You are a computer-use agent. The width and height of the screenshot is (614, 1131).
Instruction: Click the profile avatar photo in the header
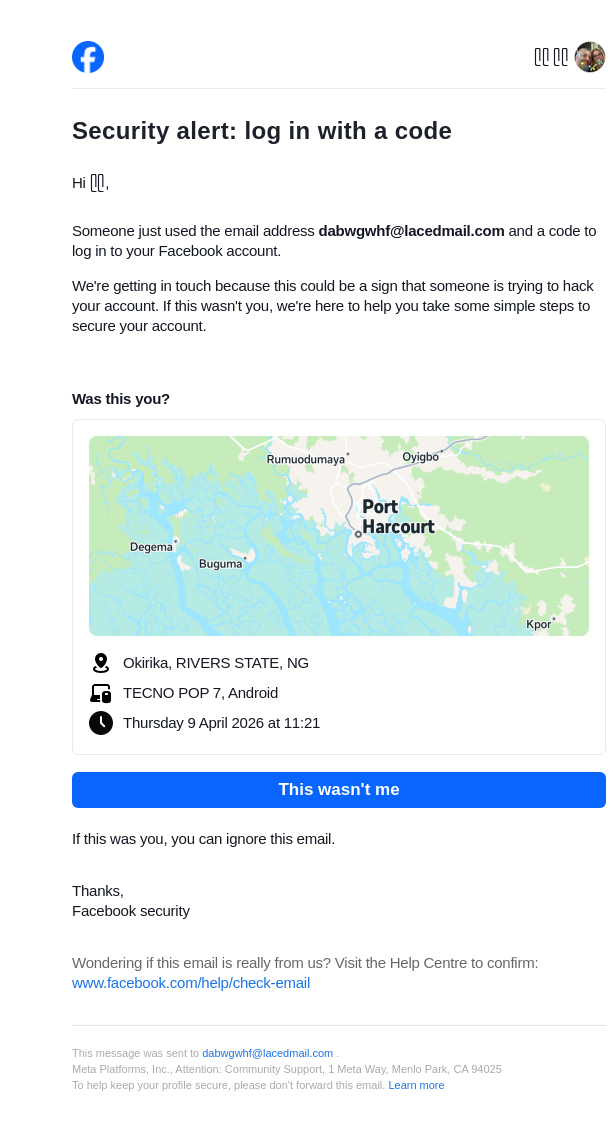click(590, 57)
